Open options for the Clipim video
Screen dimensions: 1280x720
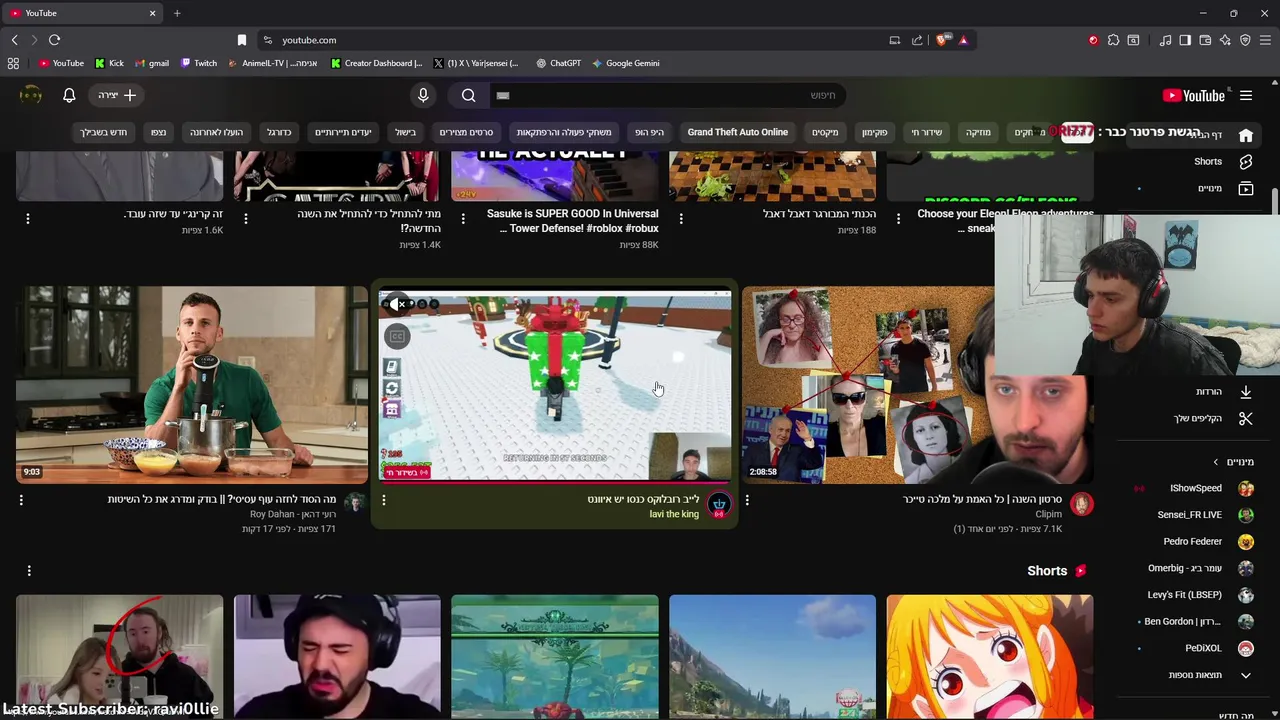point(747,499)
